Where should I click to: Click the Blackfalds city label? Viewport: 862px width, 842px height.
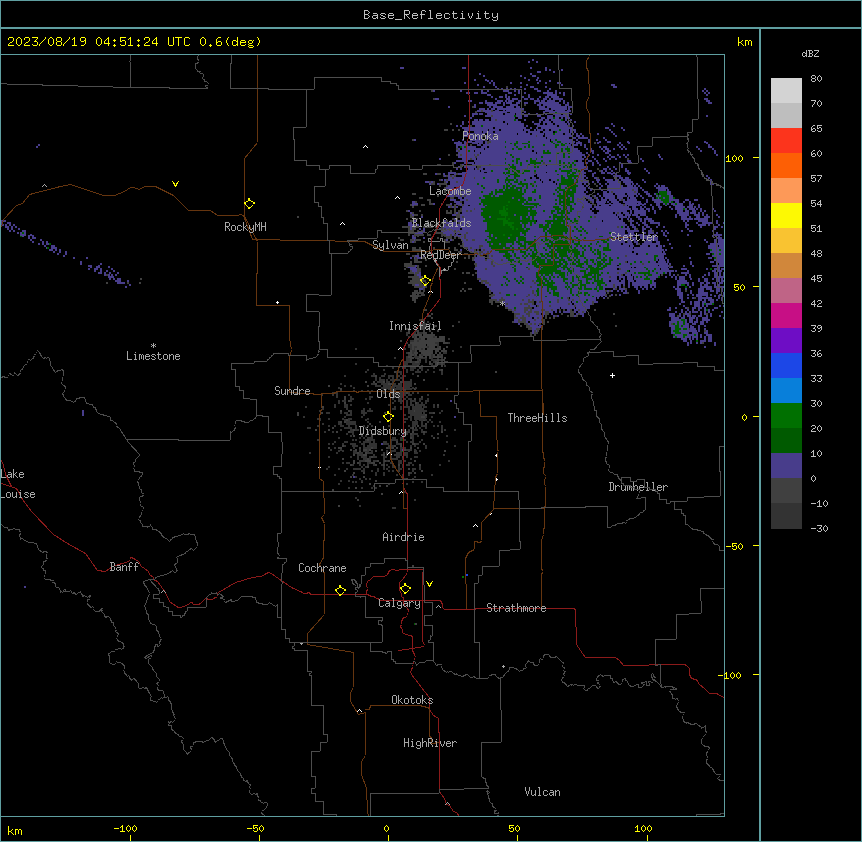point(441,223)
